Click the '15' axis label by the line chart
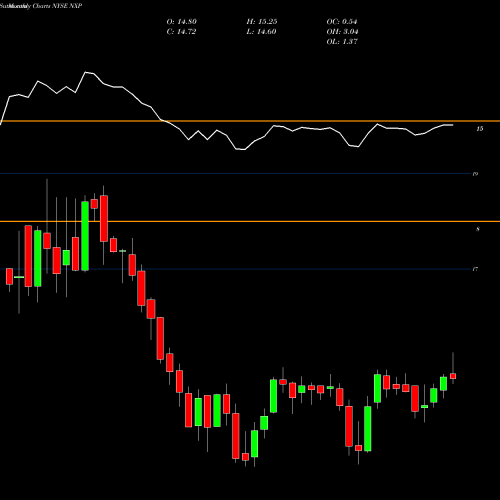The width and height of the screenshot is (500, 500). [479, 129]
